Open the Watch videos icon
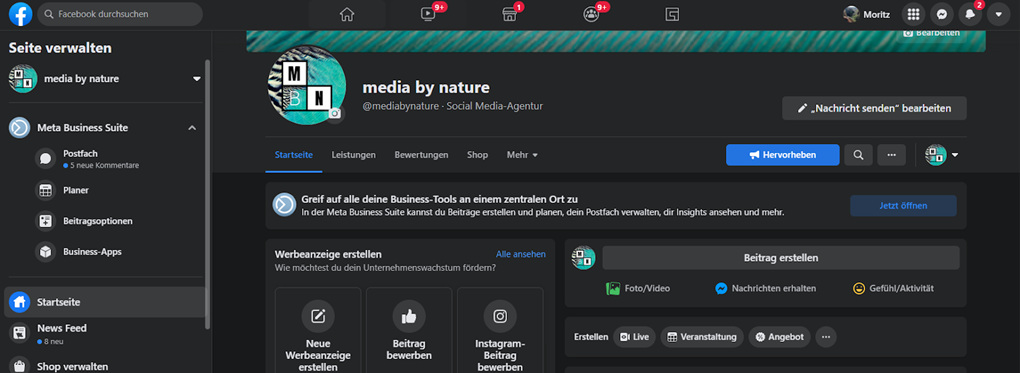This screenshot has width=1020, height=373. tap(428, 14)
